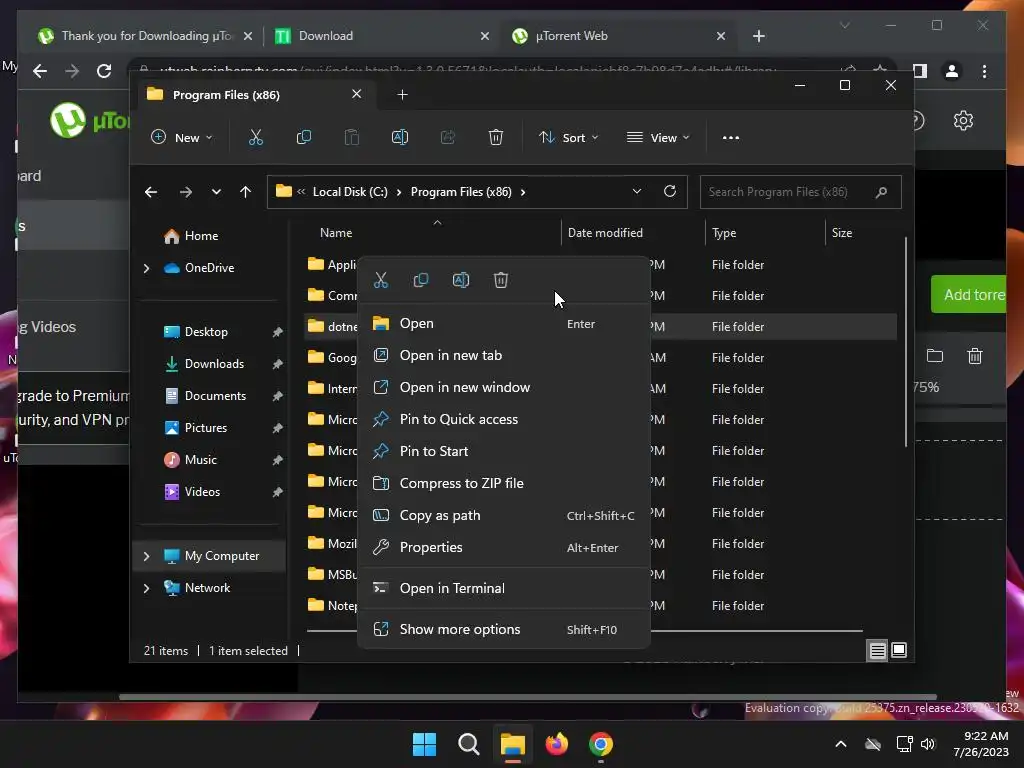Click uTorrent delete torrent trash icon
The height and width of the screenshot is (768, 1024).
[974, 356]
